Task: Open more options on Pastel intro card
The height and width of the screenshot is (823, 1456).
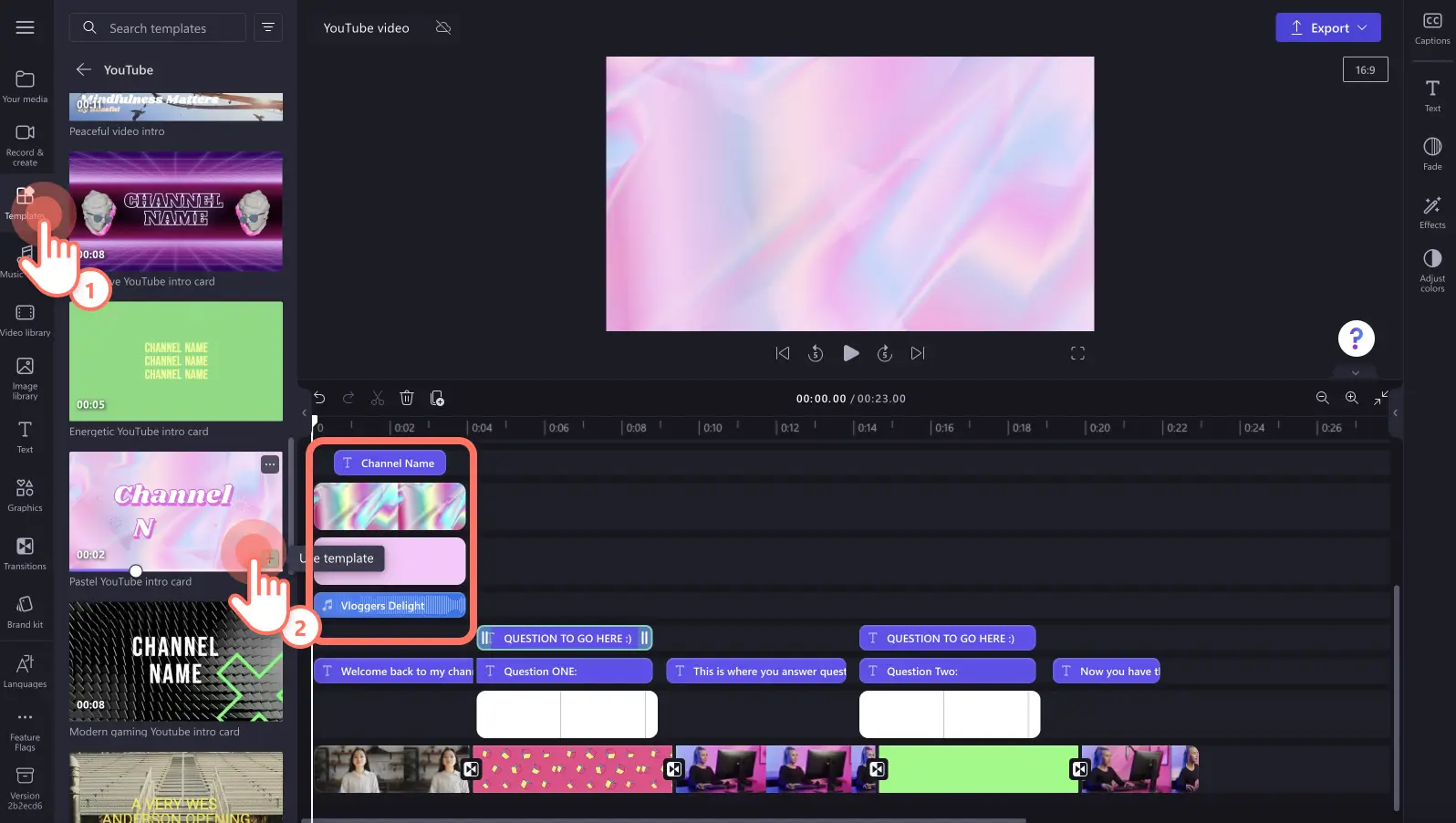Action: click(x=270, y=464)
